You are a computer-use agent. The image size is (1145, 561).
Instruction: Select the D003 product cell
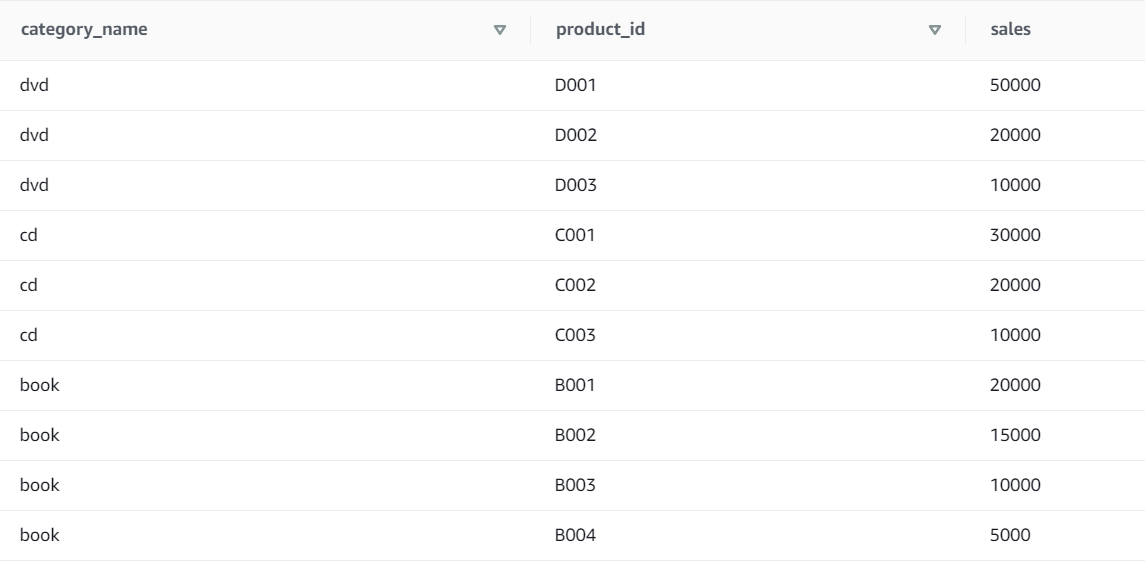click(576, 186)
